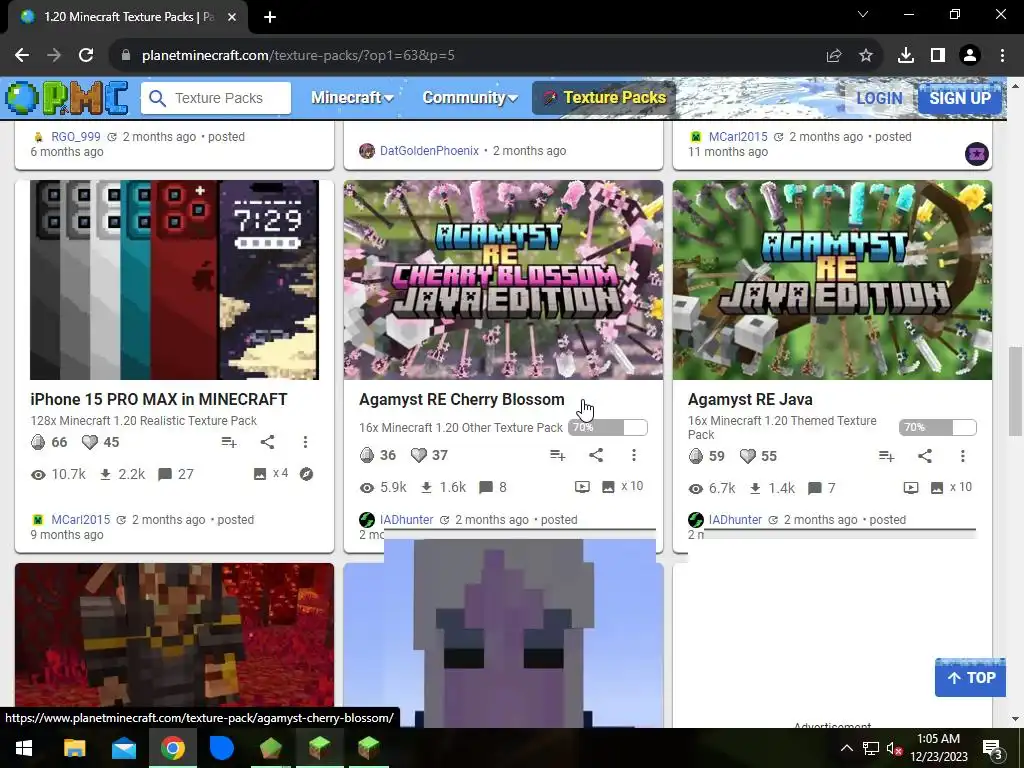This screenshot has height=768, width=1024.
Task: Click the LOGIN link
Action: coord(879,98)
